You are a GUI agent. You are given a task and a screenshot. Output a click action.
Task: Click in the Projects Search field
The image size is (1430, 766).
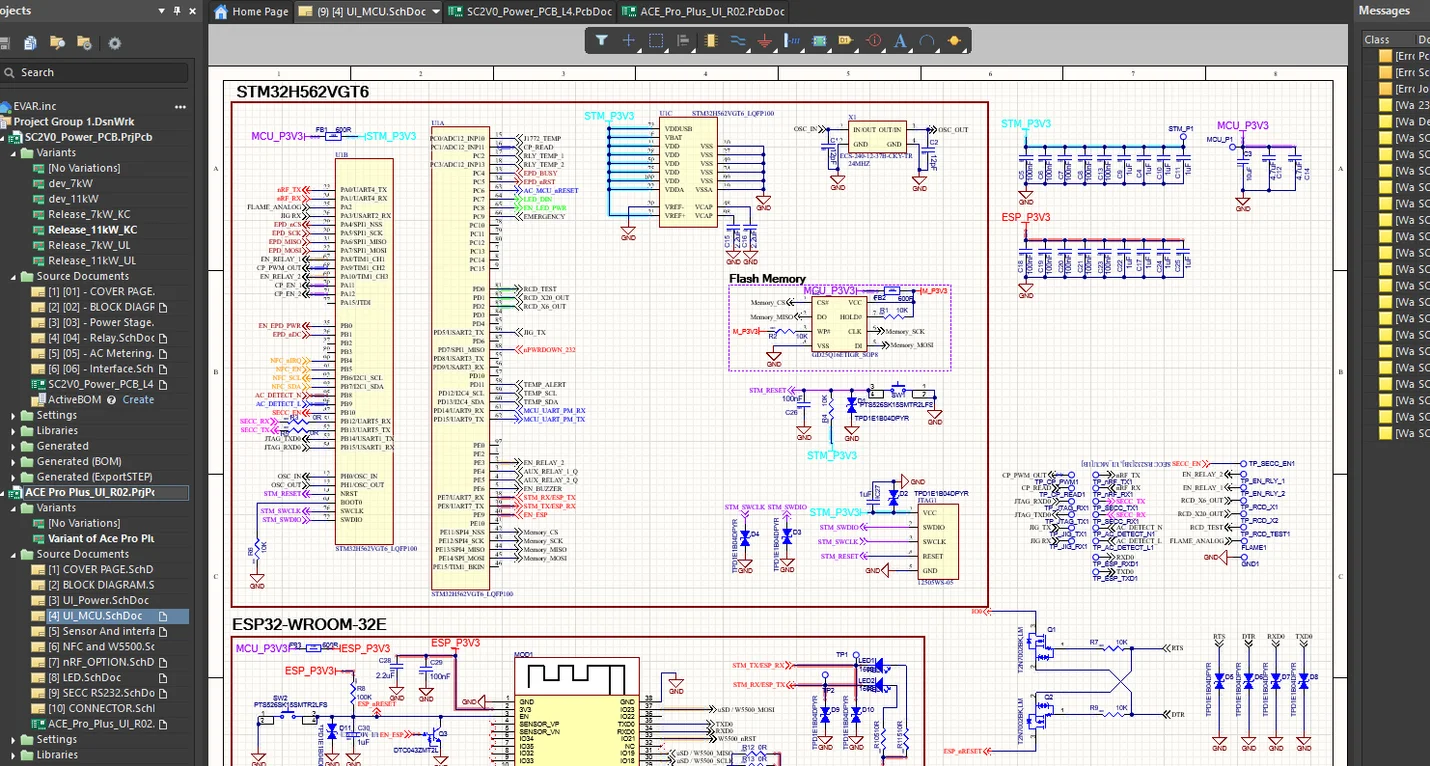coord(95,72)
